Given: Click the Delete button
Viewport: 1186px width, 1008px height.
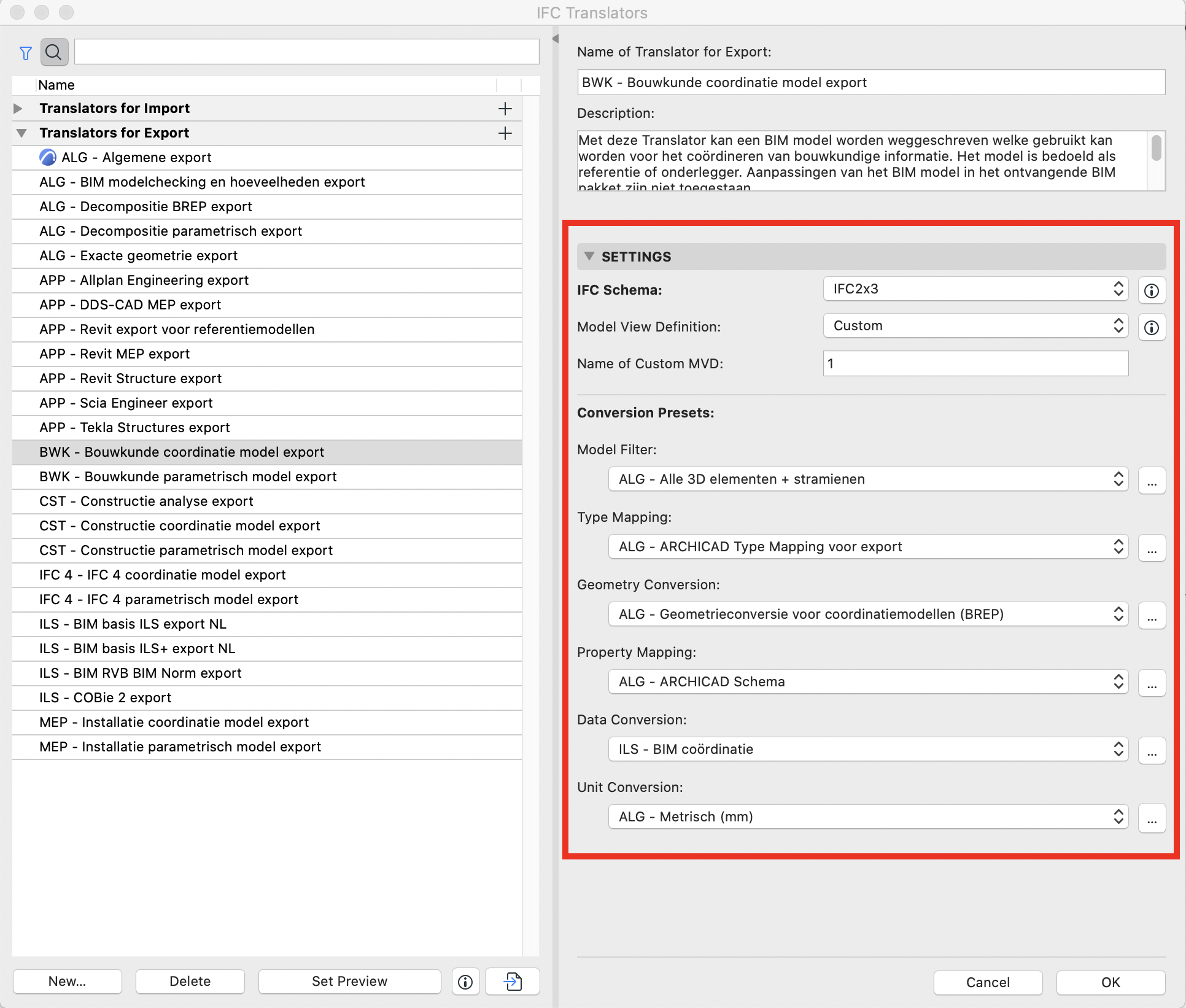Looking at the screenshot, I should (190, 982).
